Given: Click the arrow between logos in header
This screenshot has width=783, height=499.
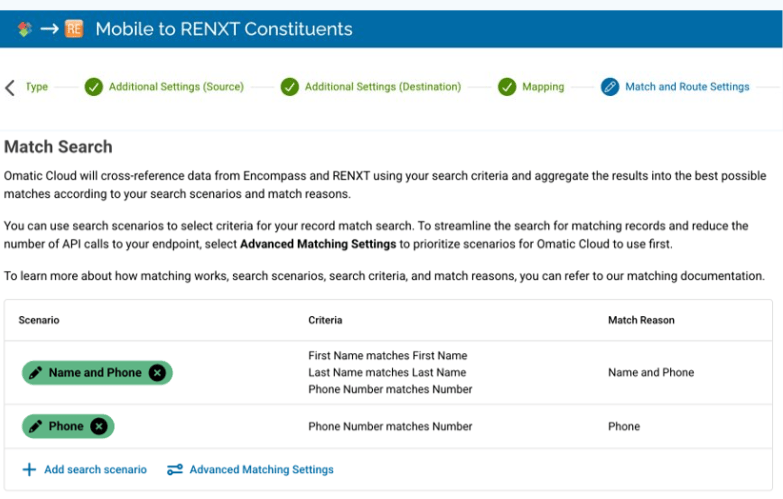Looking at the screenshot, I should click(x=49, y=29).
